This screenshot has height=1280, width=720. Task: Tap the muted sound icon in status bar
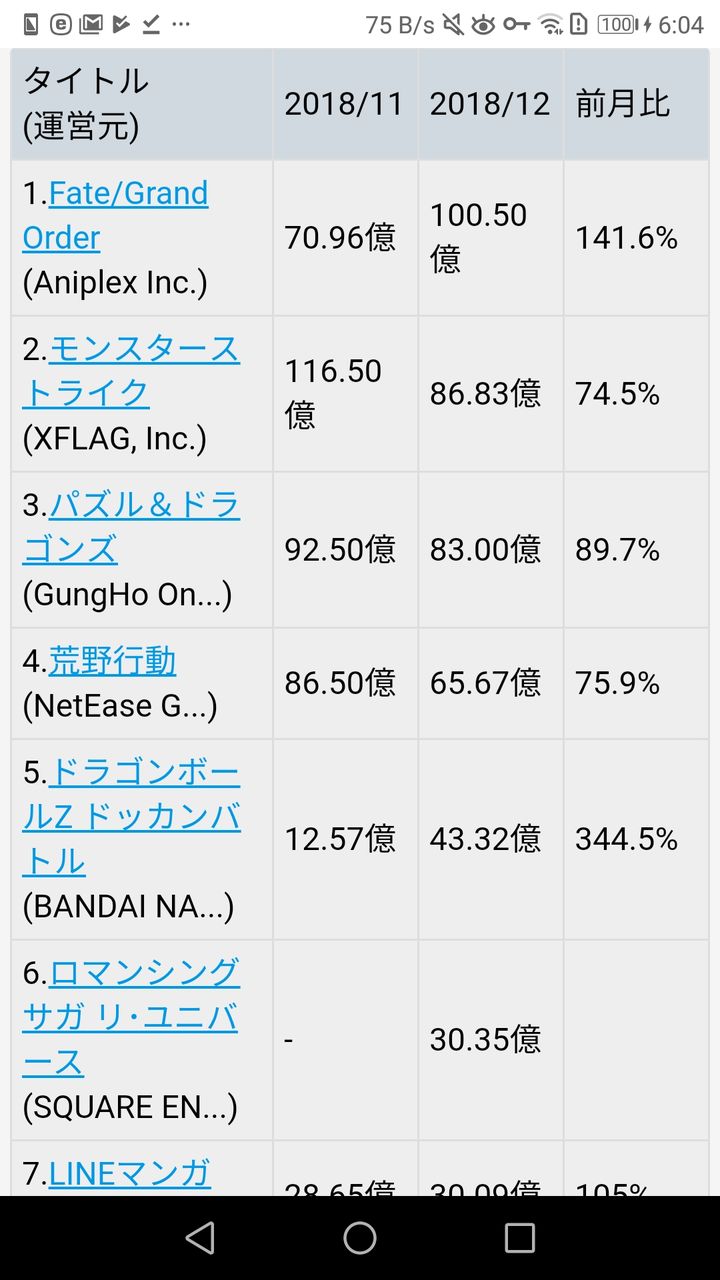click(453, 24)
